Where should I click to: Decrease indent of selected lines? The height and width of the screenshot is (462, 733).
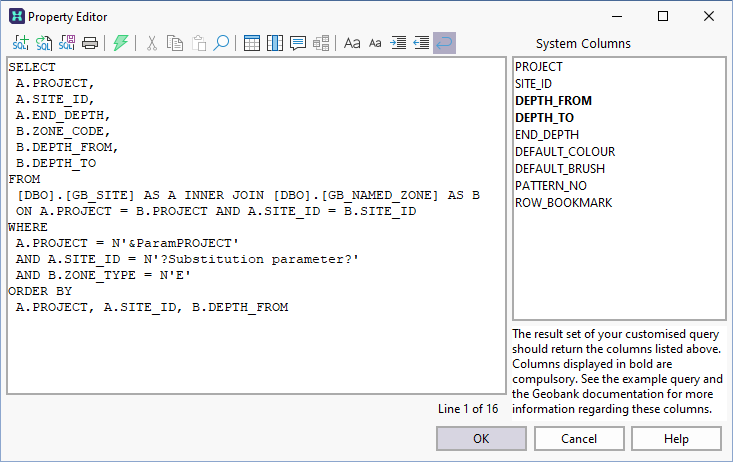tap(421, 43)
